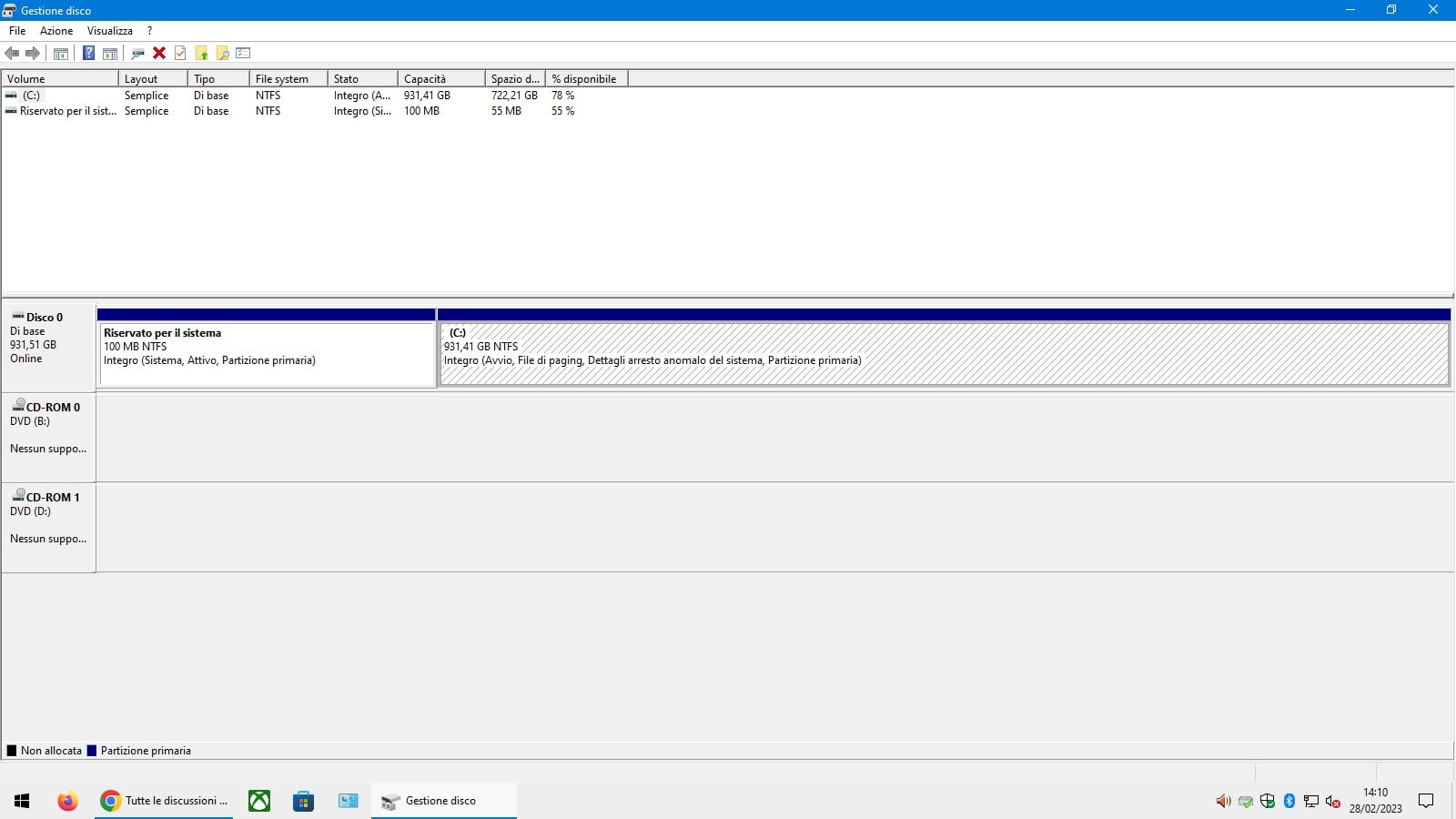Toggle the action pane toolbar icon

tap(110, 53)
